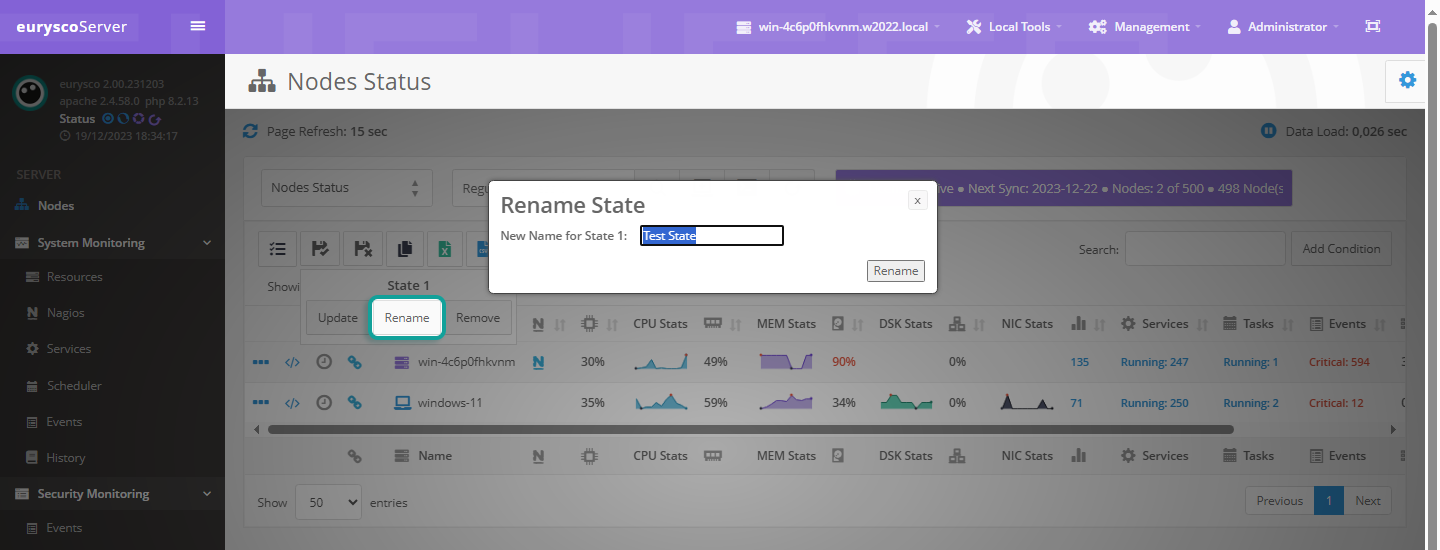
Task: Open the 135 processes link
Action: pyautogui.click(x=1079, y=362)
